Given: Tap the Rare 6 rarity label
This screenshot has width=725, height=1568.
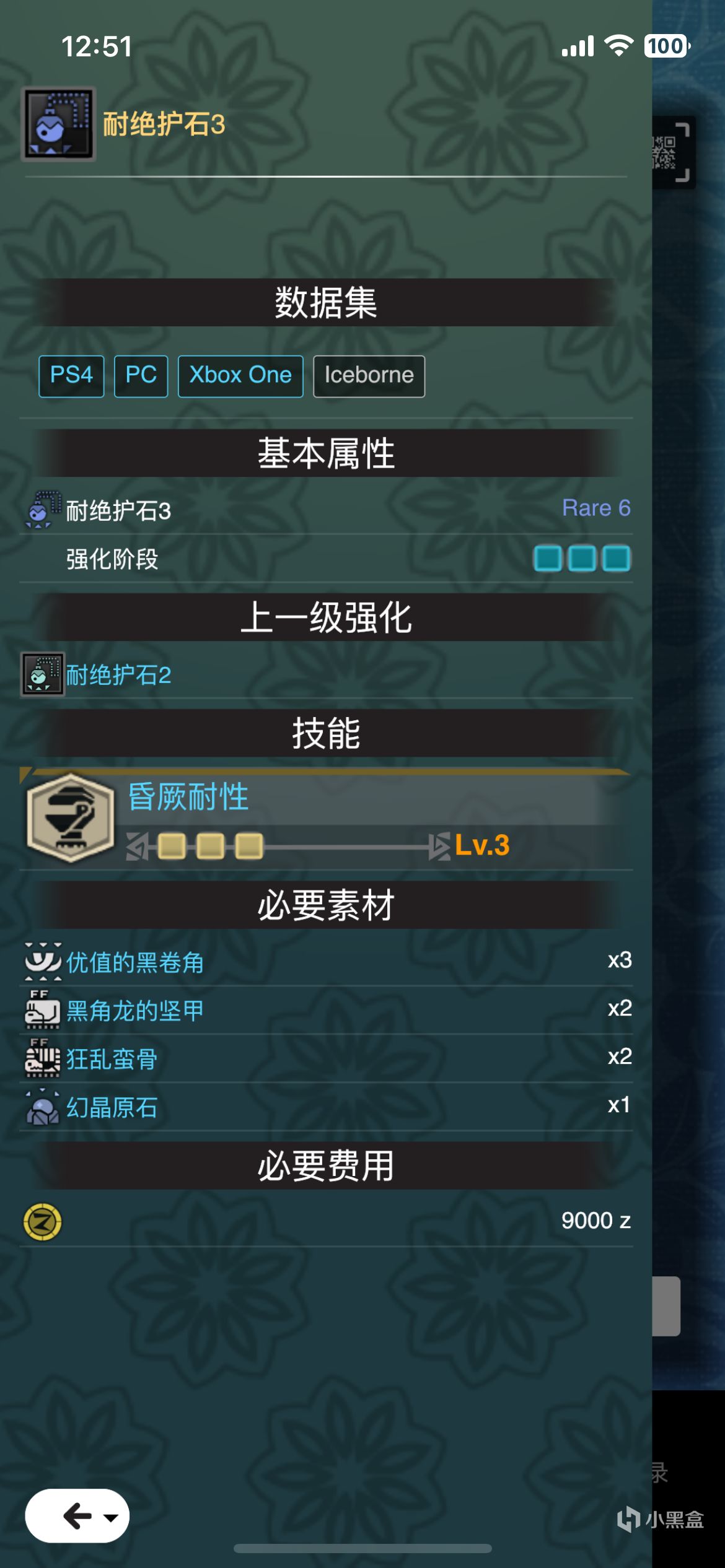Looking at the screenshot, I should (x=596, y=508).
